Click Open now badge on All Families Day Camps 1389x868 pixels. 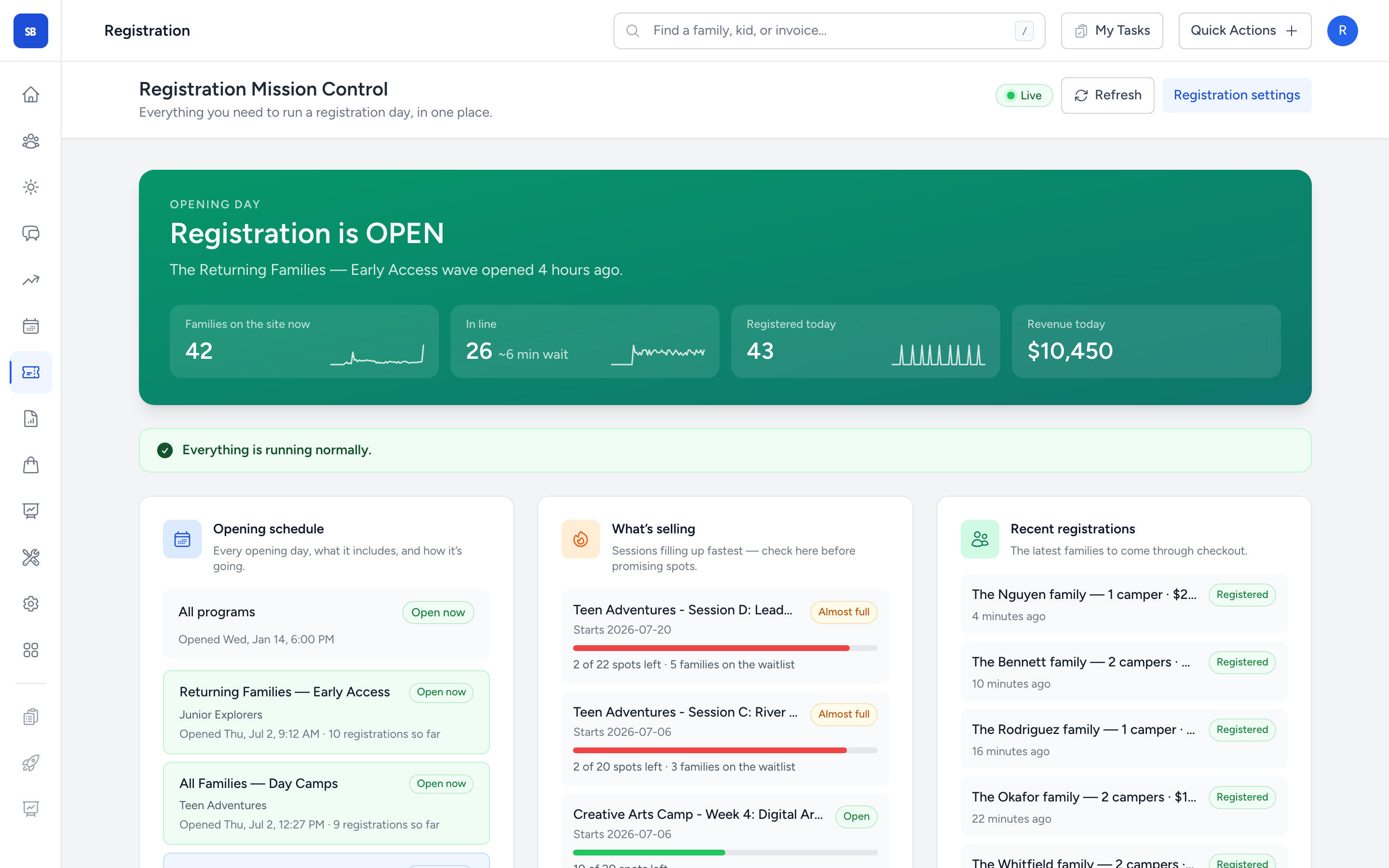pyautogui.click(x=441, y=784)
